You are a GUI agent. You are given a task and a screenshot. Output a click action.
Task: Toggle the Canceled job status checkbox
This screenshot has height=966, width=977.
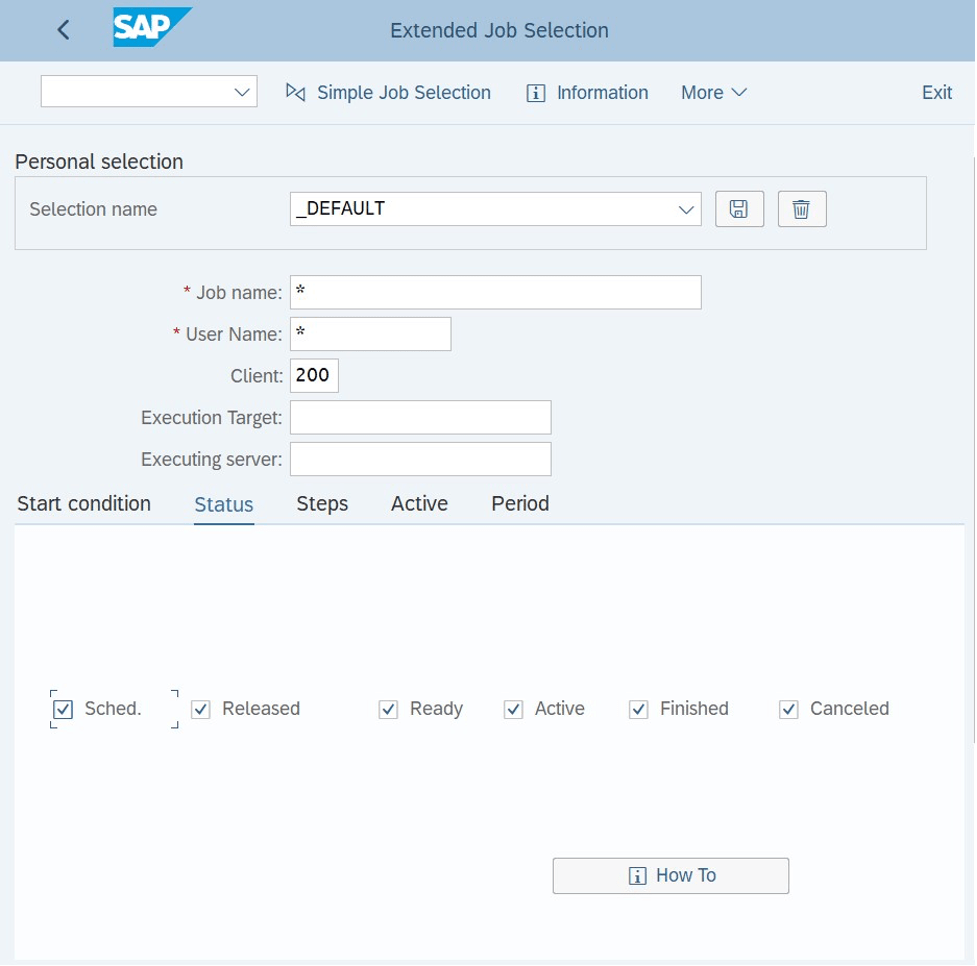(789, 709)
